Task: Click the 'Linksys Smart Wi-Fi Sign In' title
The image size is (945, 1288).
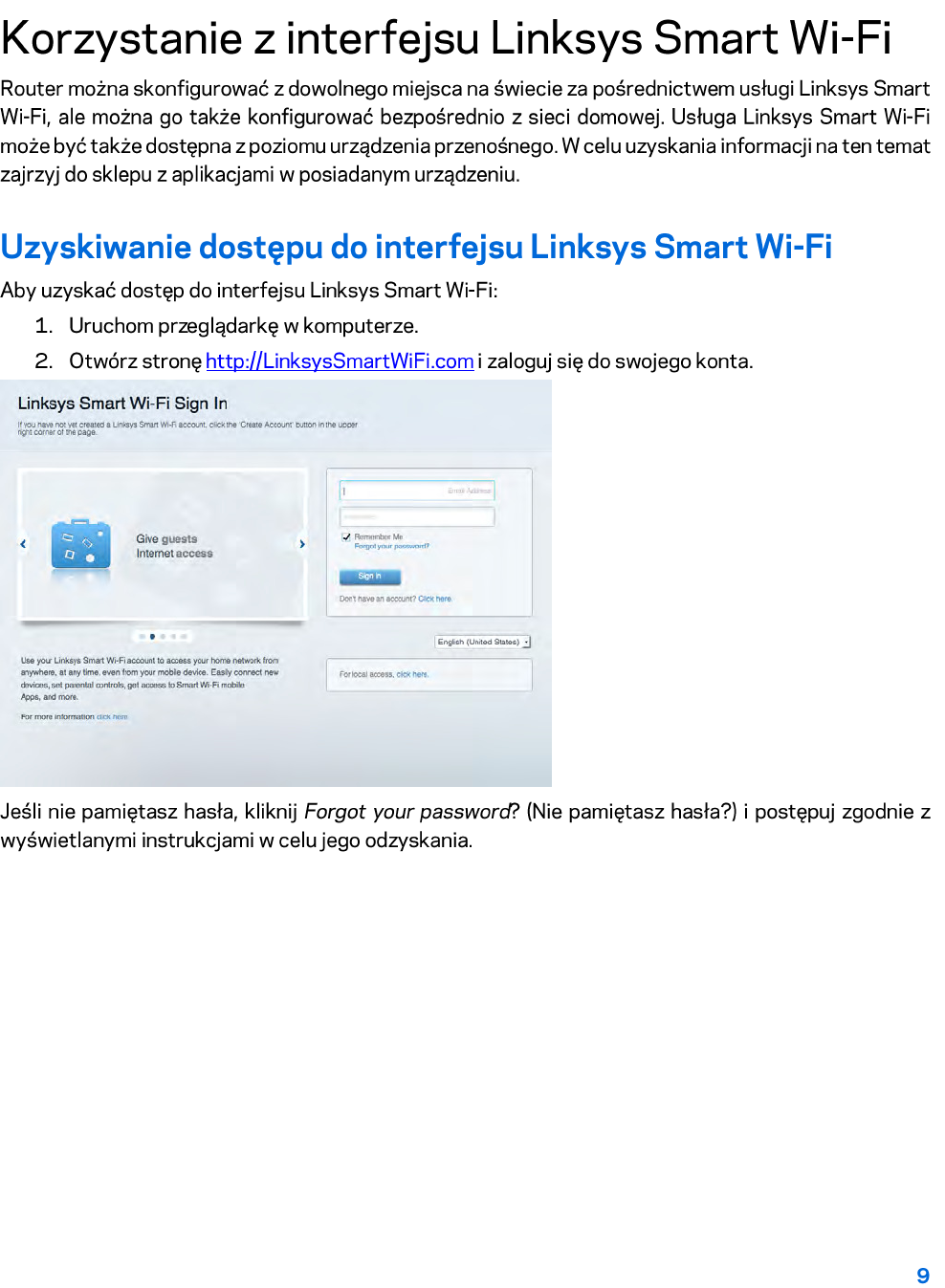Action: [122, 404]
